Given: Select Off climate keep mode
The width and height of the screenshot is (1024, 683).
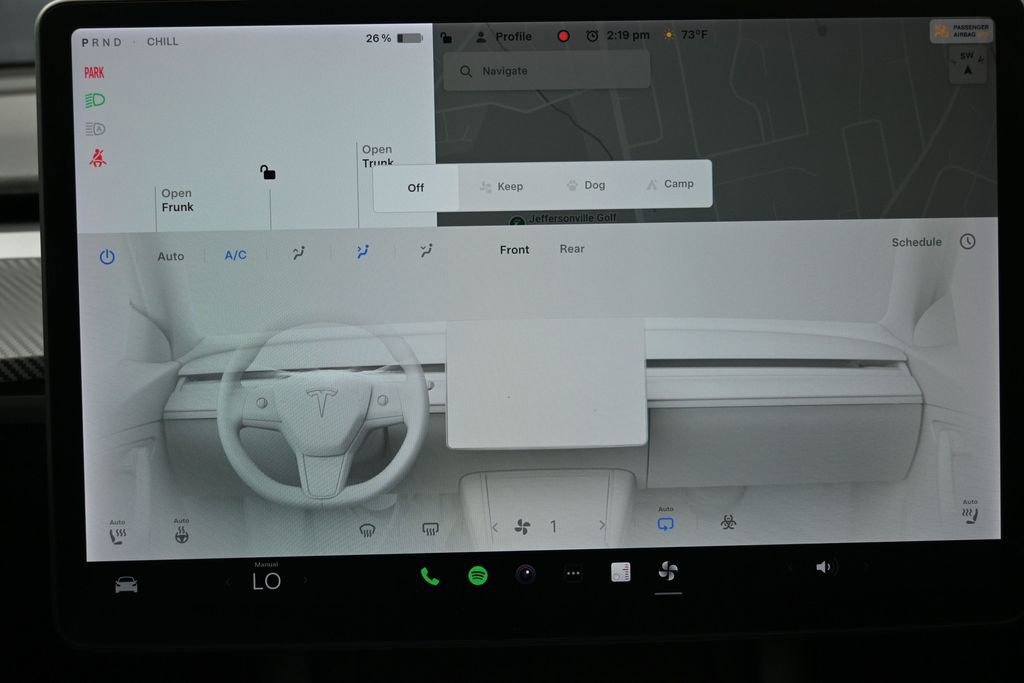Looking at the screenshot, I should [x=416, y=187].
